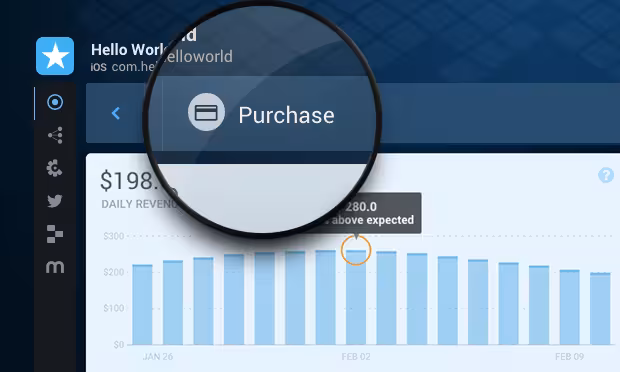Image resolution: width=620 pixels, height=372 pixels.
Task: Click the highlighted orange-circled bar
Action: pyautogui.click(x=356, y=297)
